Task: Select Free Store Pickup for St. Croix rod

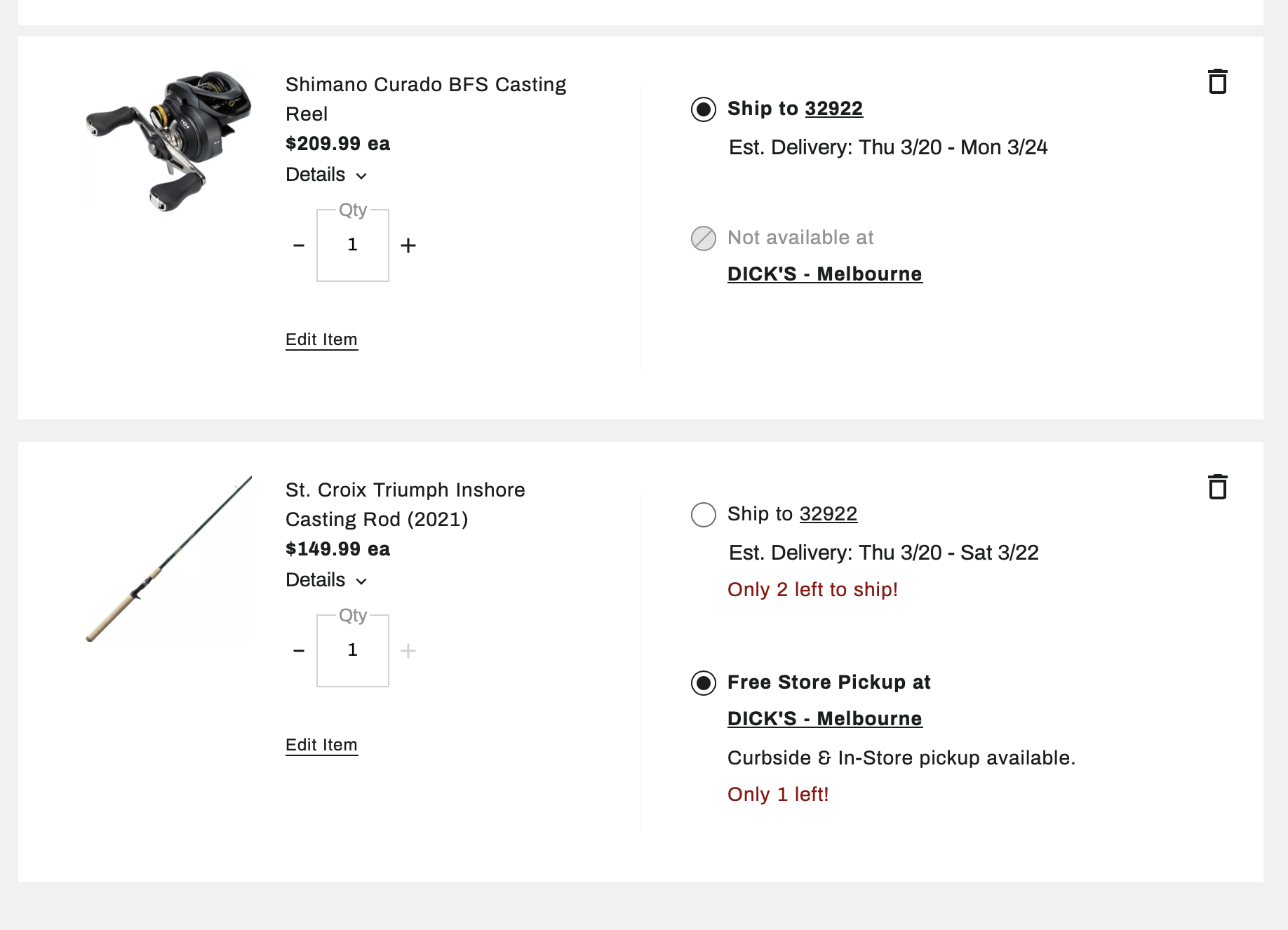Action: 704,683
